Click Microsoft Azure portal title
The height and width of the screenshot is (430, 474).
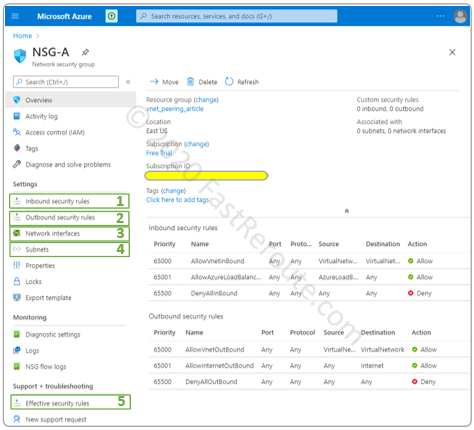(x=64, y=16)
